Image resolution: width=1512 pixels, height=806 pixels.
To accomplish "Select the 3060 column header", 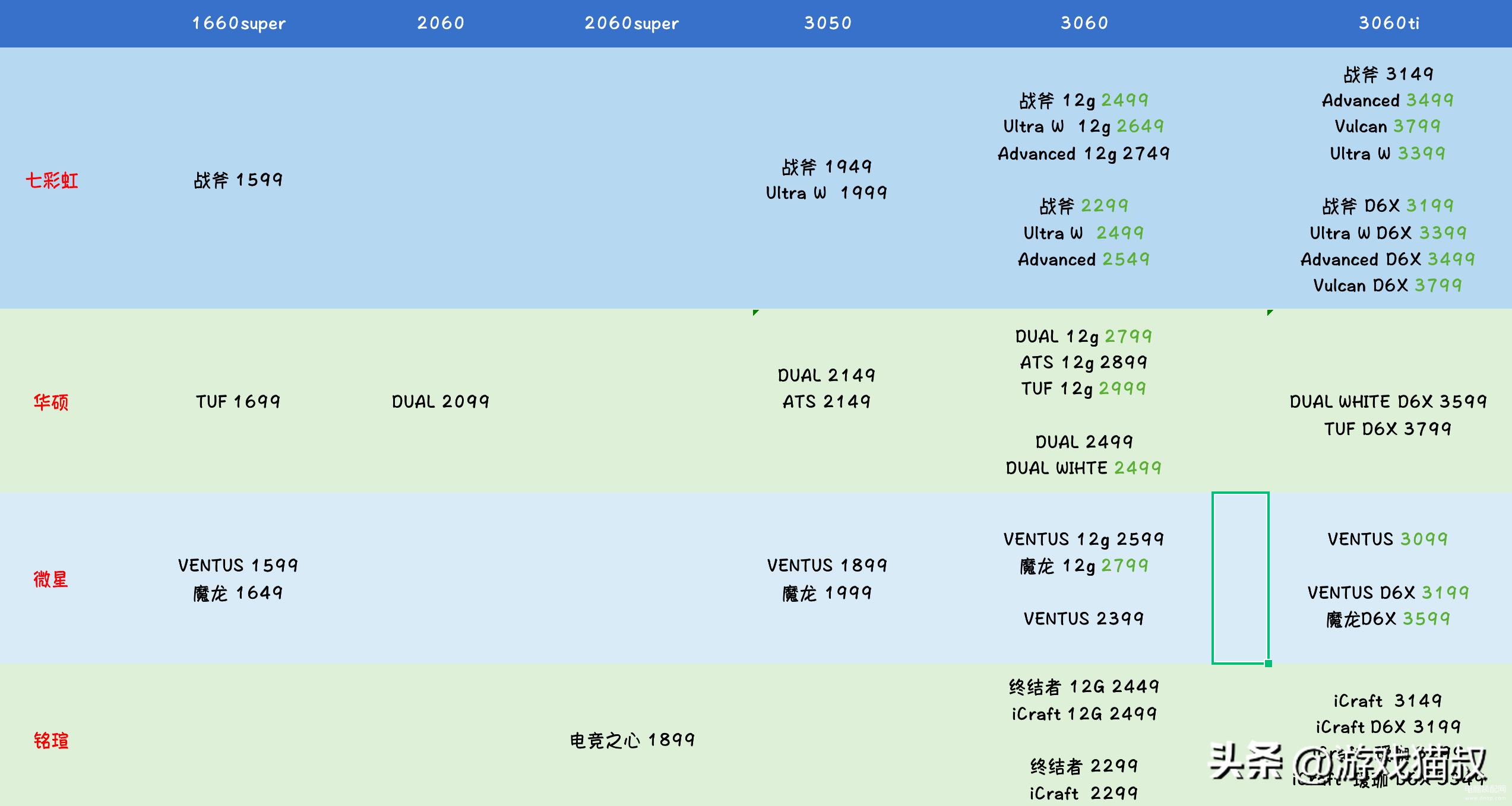I will [x=1084, y=23].
